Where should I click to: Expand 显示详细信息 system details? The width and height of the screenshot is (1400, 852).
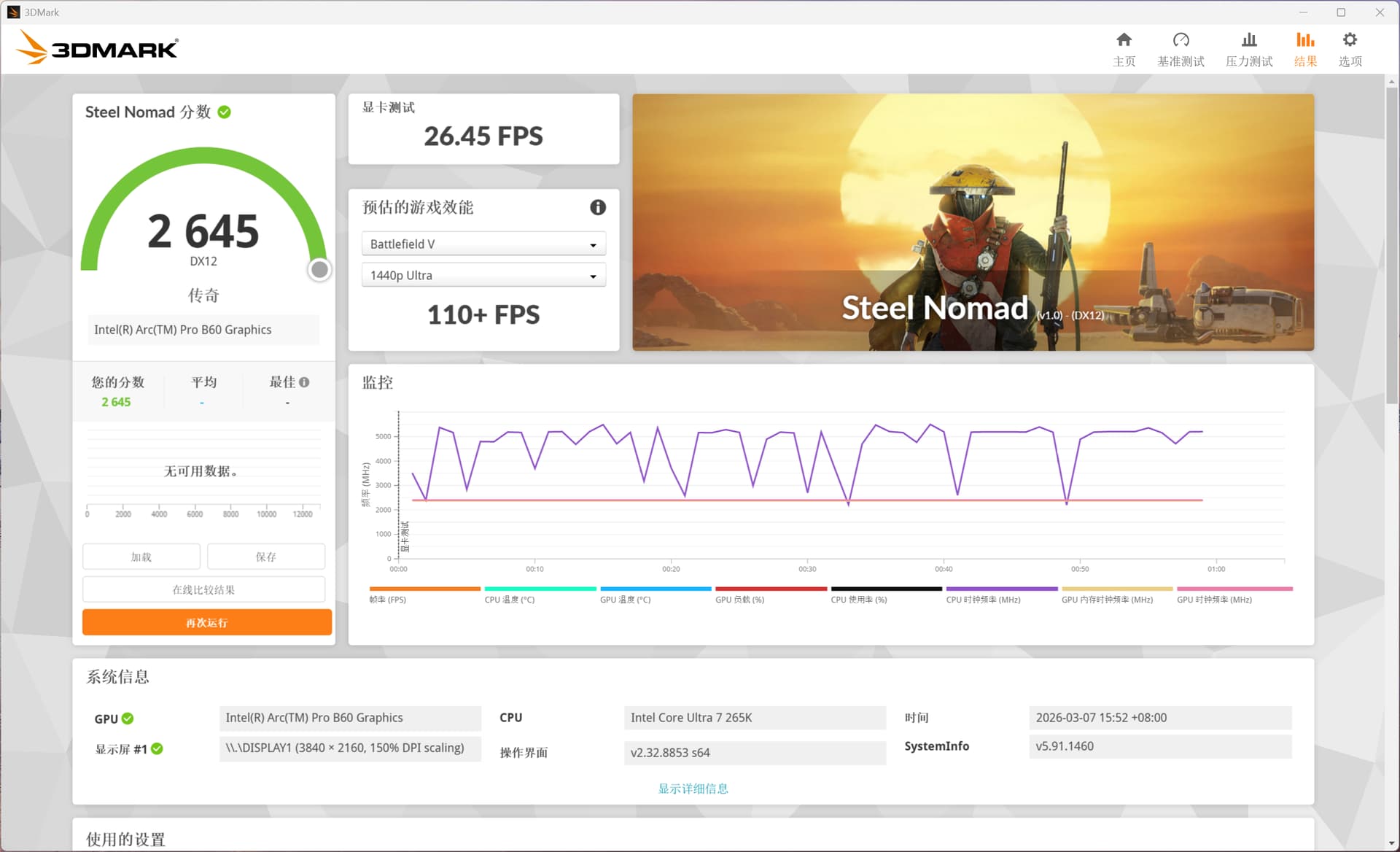(x=693, y=789)
